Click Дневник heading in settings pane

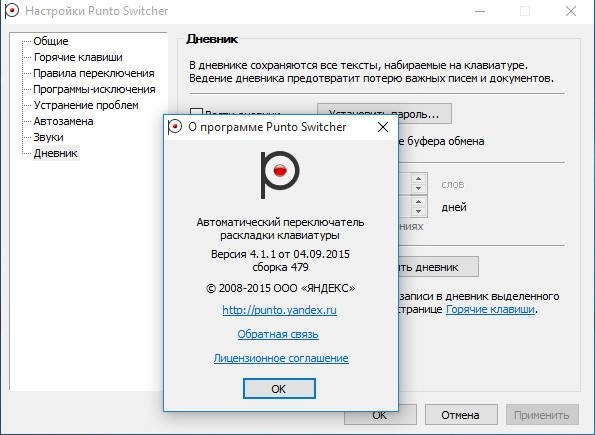tap(212, 39)
